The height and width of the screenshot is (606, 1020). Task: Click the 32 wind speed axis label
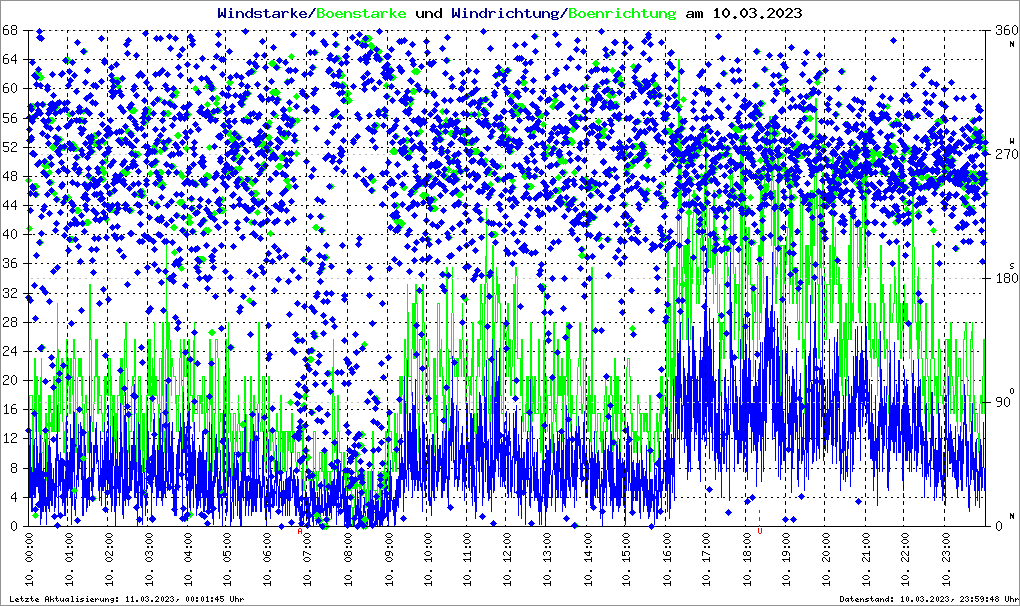tap(10, 293)
